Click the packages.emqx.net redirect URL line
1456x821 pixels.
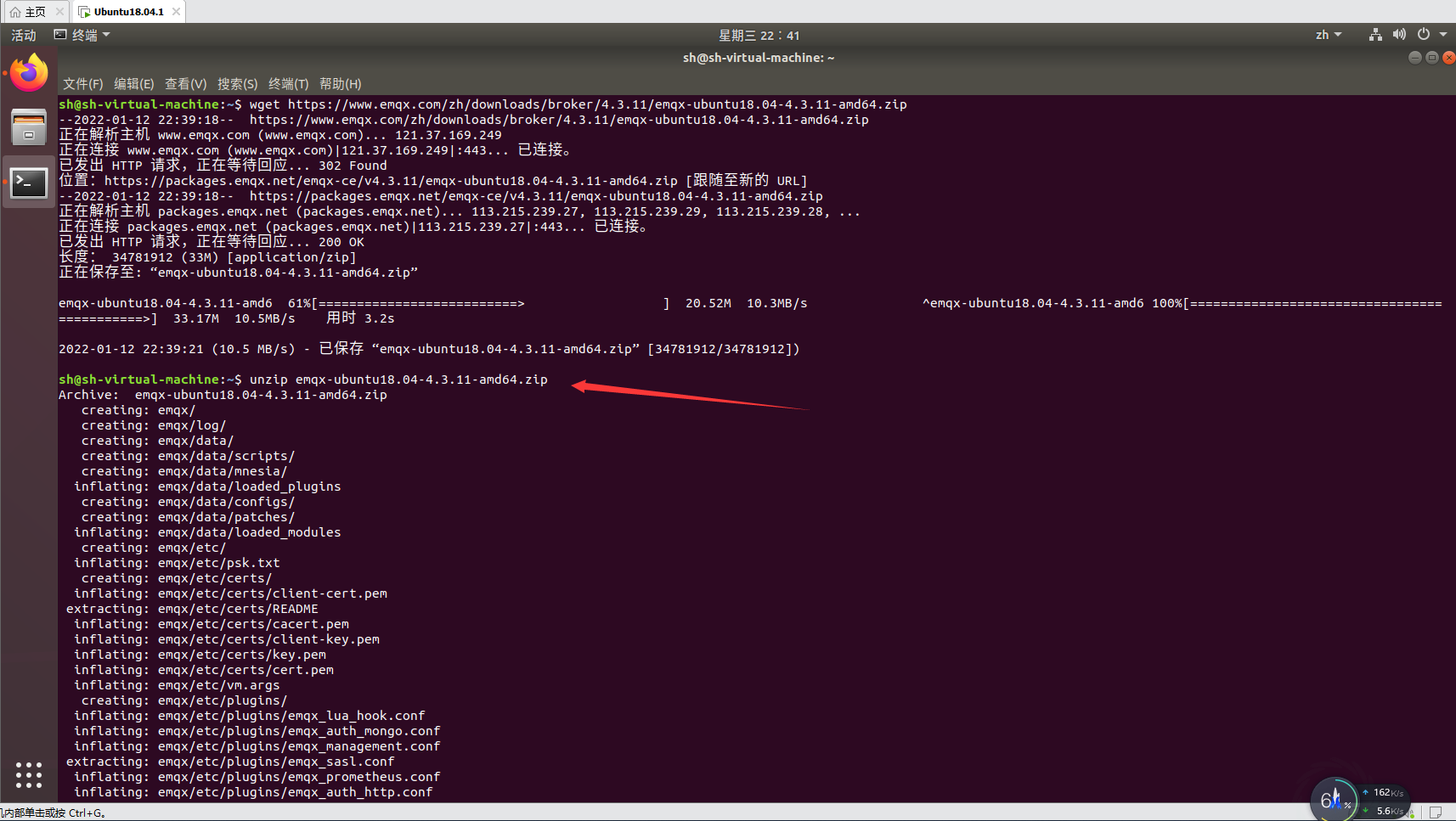[433, 181]
